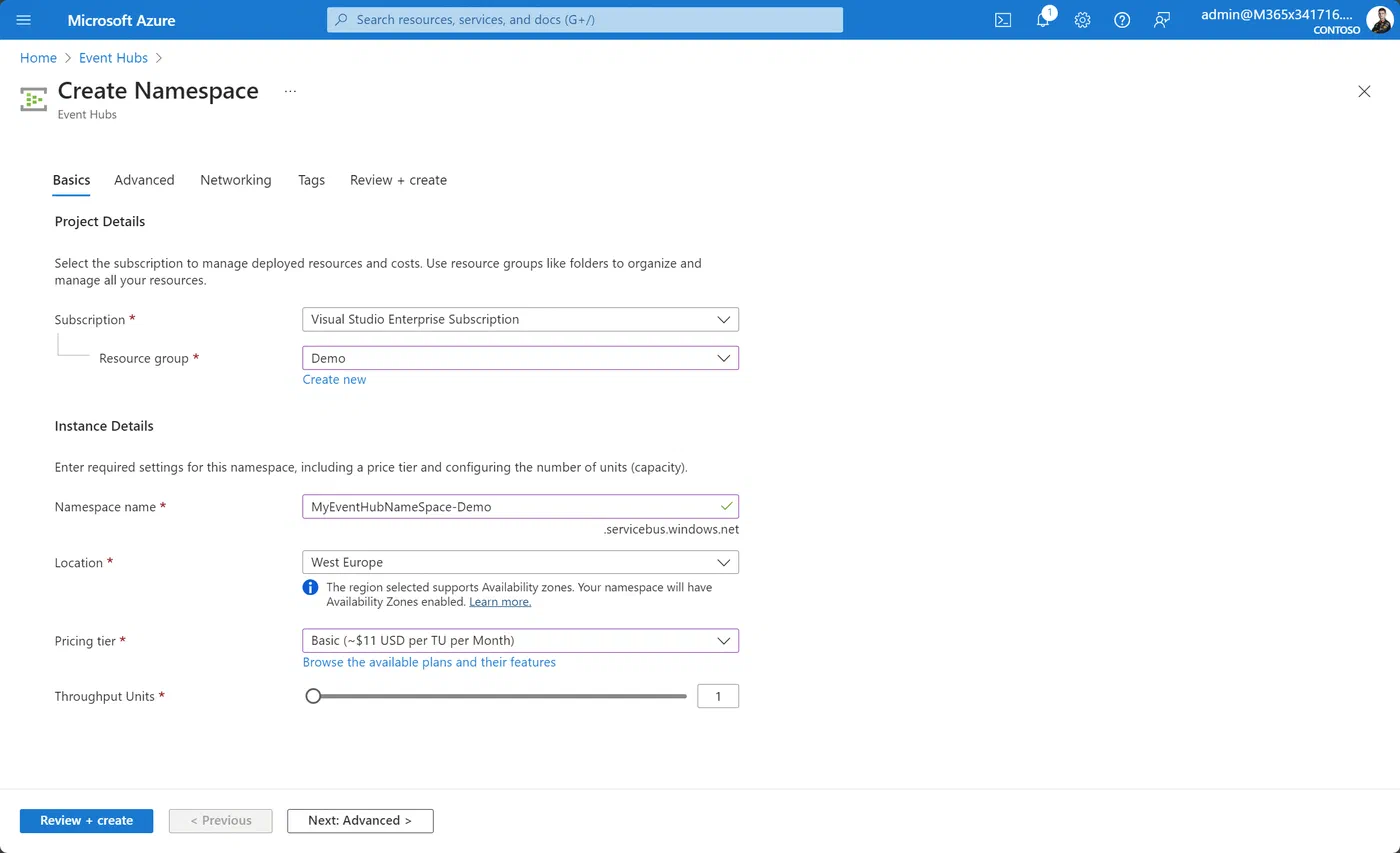Click the .servicebus.windows.net suffix text

(x=671, y=530)
